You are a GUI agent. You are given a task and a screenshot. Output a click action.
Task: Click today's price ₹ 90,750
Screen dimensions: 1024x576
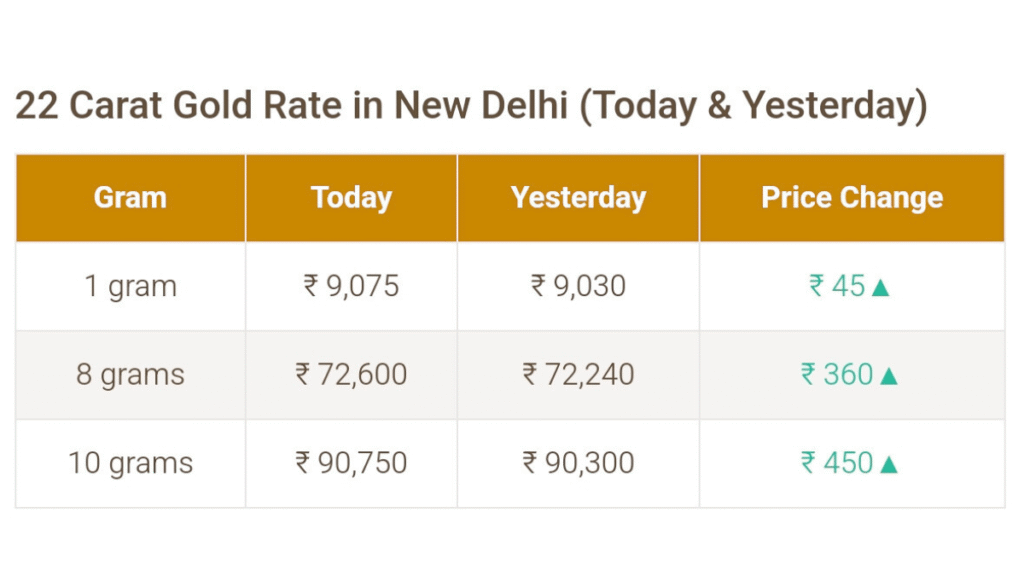[x=351, y=463]
